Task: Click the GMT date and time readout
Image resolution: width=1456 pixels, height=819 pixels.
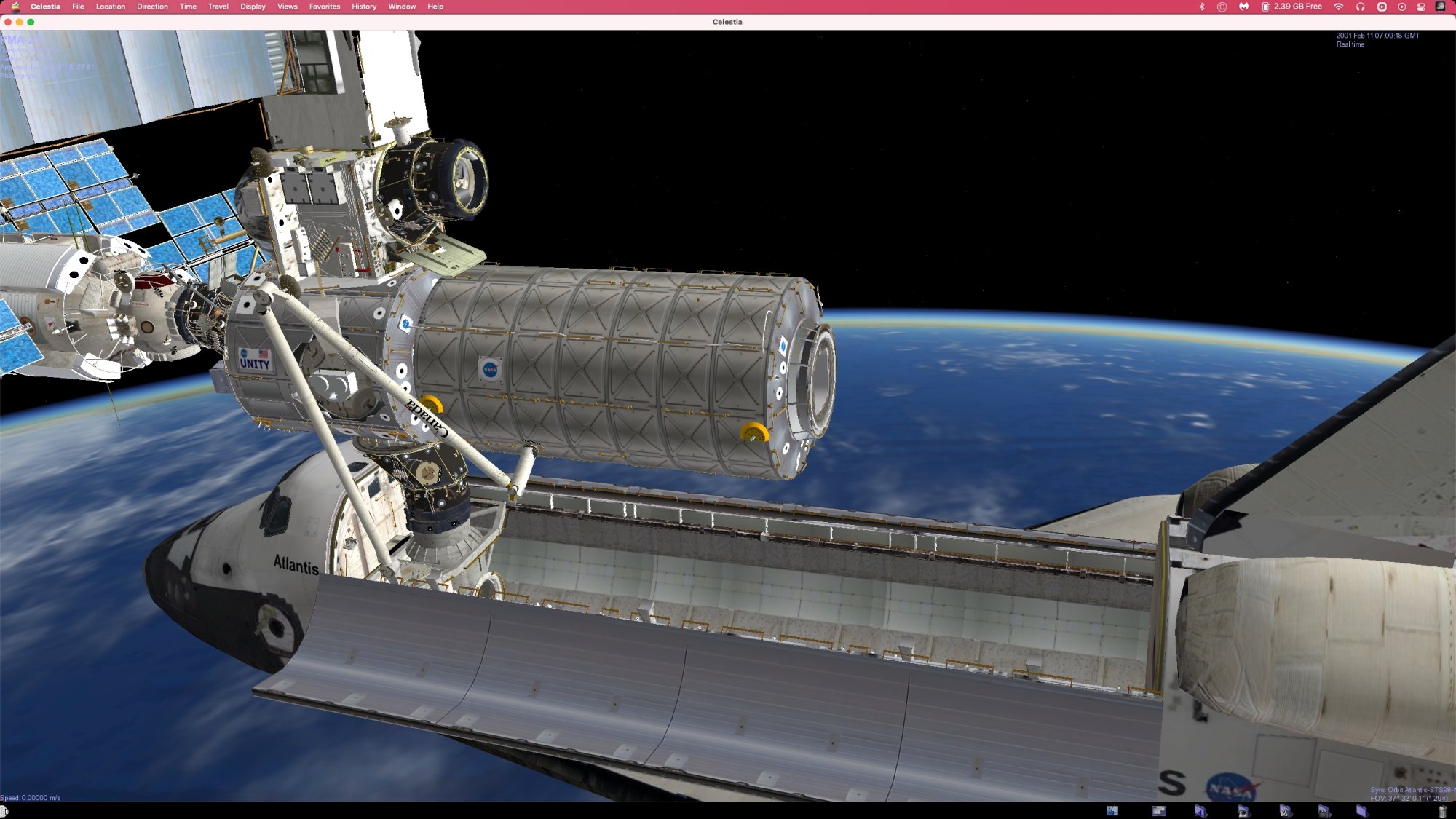Action: point(1377,36)
